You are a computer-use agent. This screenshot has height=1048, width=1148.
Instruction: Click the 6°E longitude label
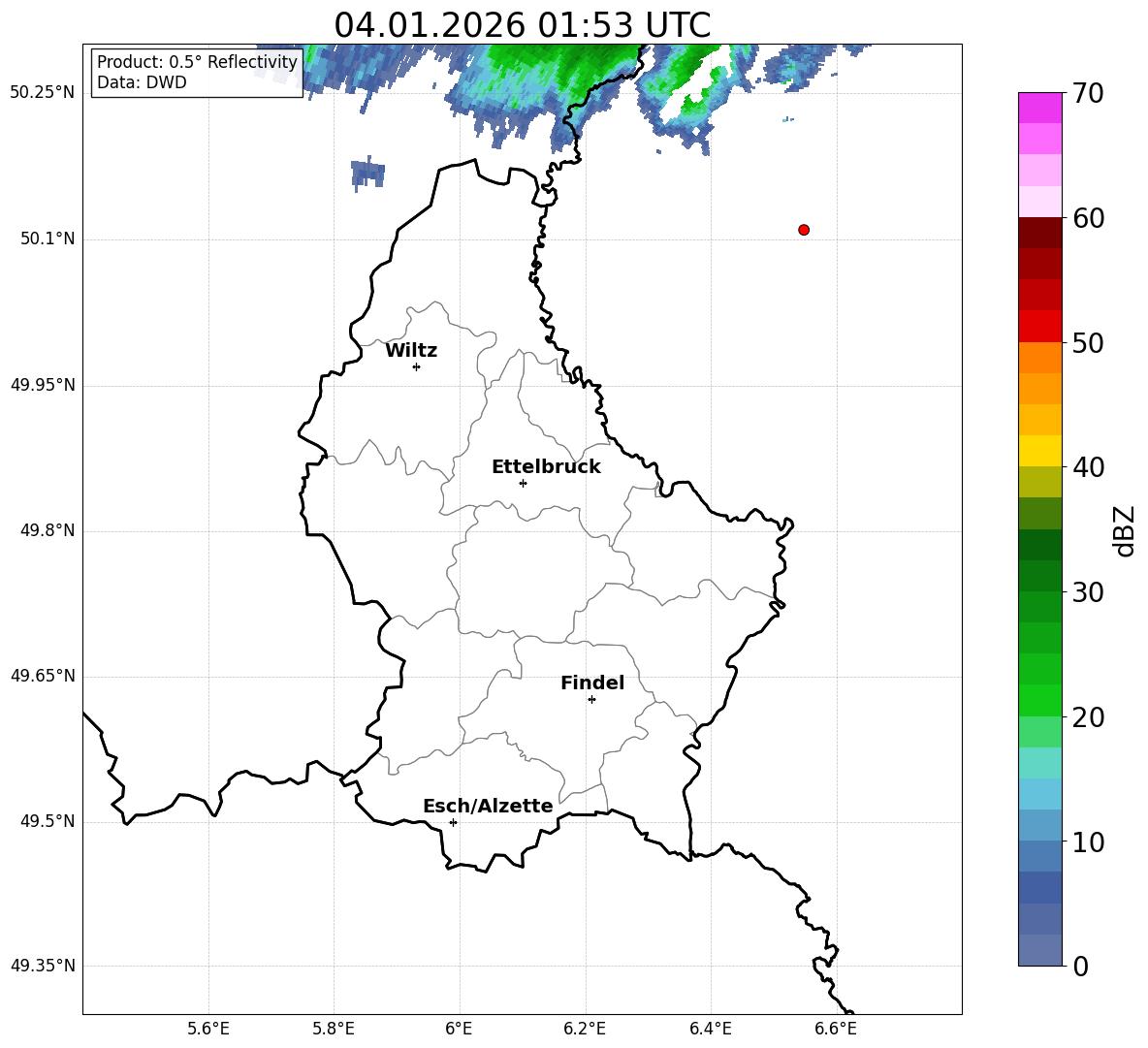coord(459,1029)
